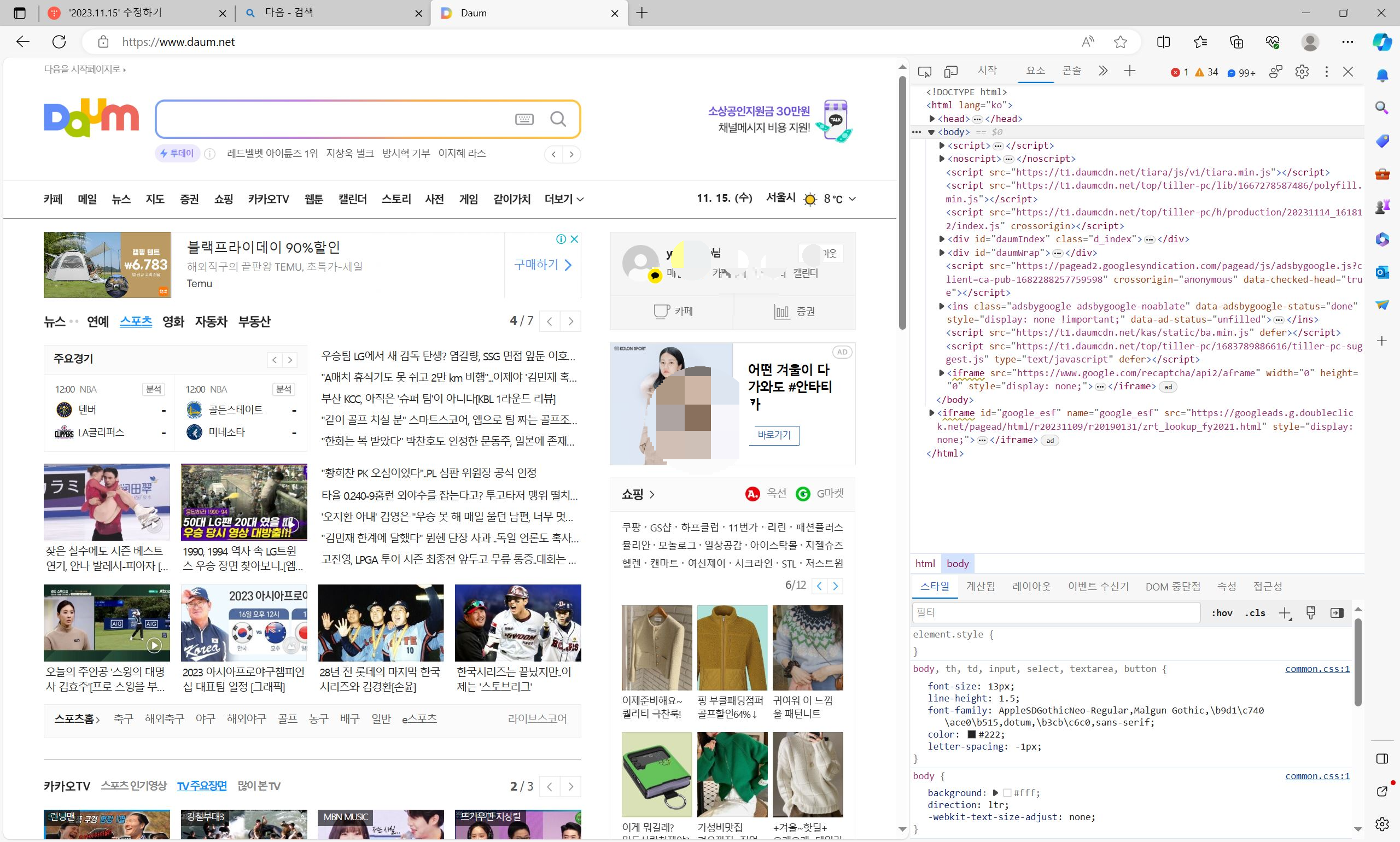Refresh the page with reload icon

pos(59,42)
